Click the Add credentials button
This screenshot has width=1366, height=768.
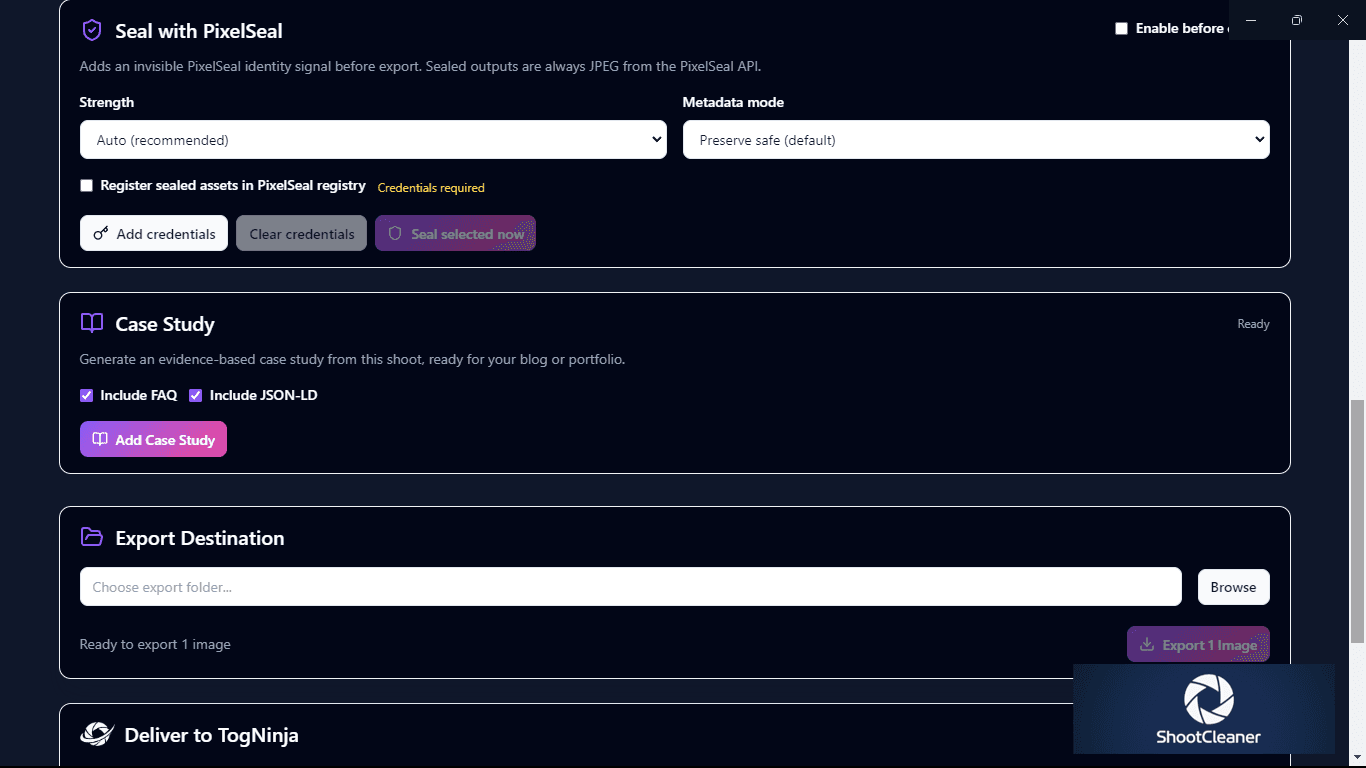[x=154, y=234]
